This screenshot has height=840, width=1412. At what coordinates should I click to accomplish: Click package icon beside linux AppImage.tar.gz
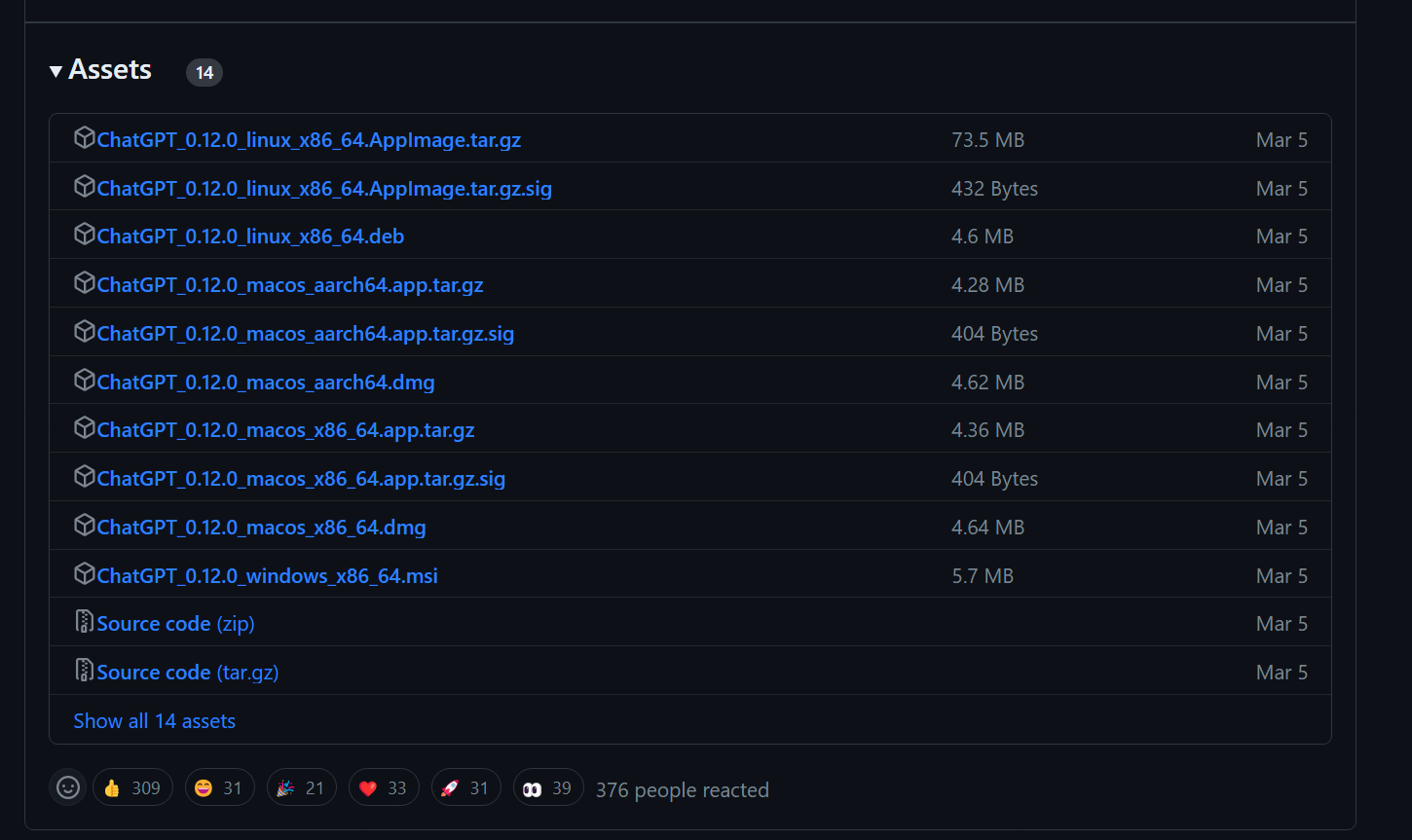pyautogui.click(x=85, y=137)
